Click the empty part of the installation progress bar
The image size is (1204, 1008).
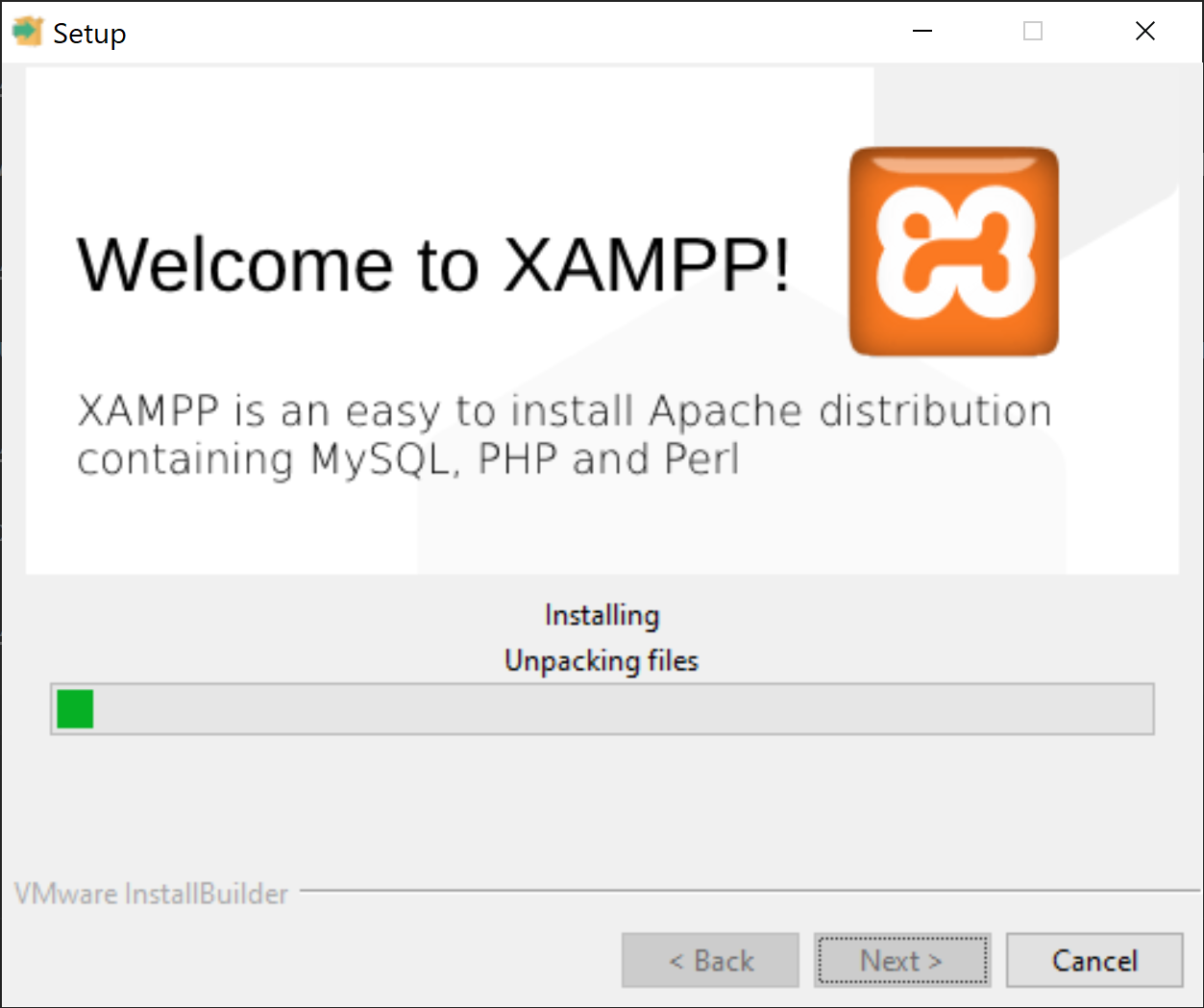coord(625,709)
